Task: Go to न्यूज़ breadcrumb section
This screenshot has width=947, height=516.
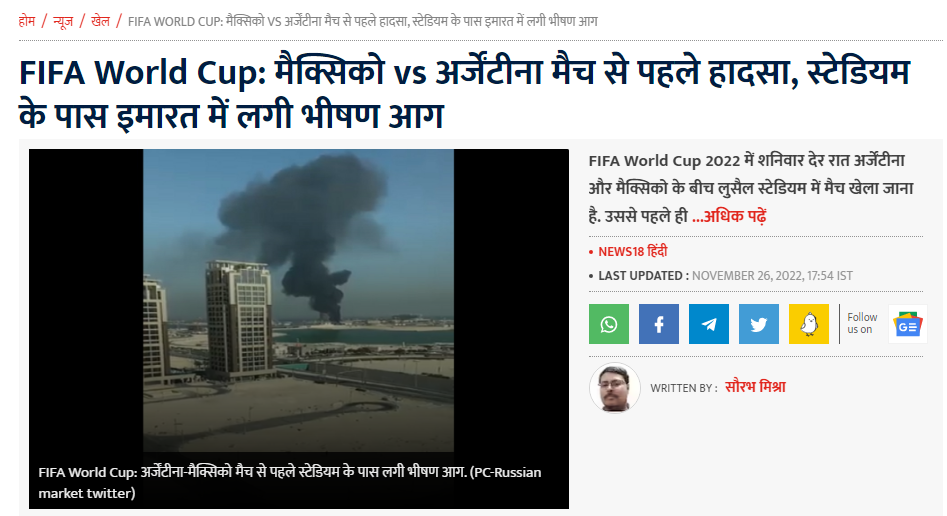Action: coord(63,21)
